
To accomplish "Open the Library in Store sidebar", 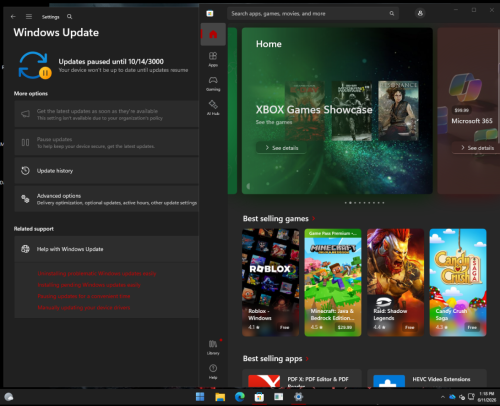I will pyautogui.click(x=213, y=347).
